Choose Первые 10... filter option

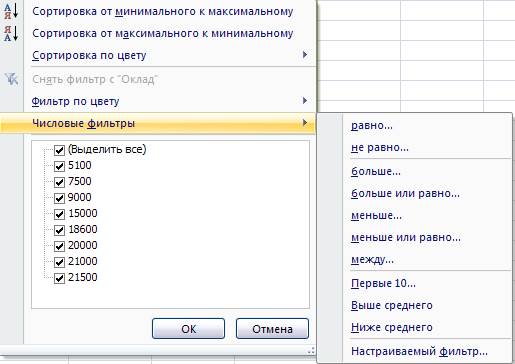click(x=383, y=283)
